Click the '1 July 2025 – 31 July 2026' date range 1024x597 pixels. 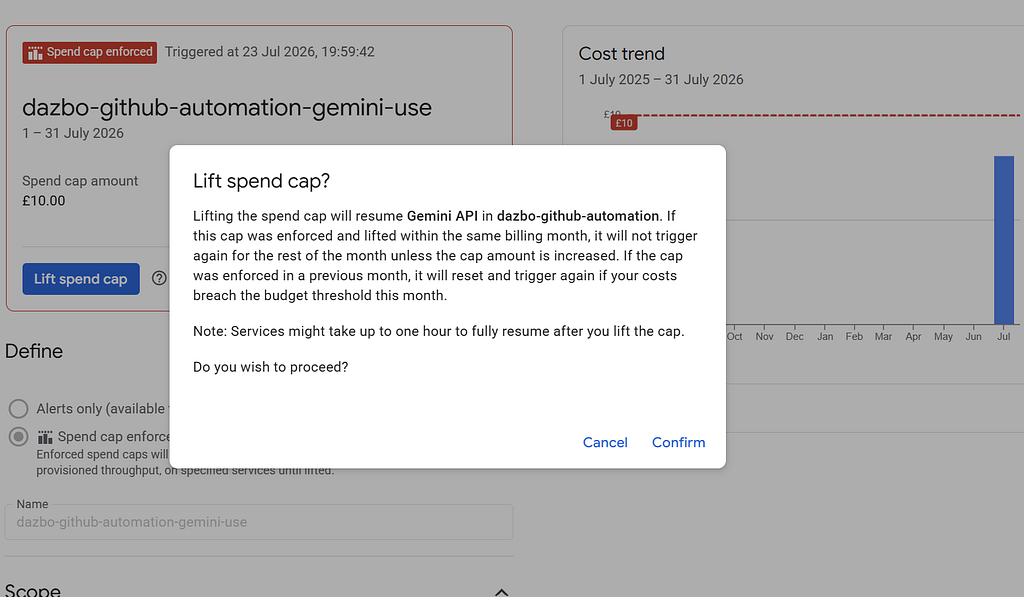pyautogui.click(x=661, y=80)
